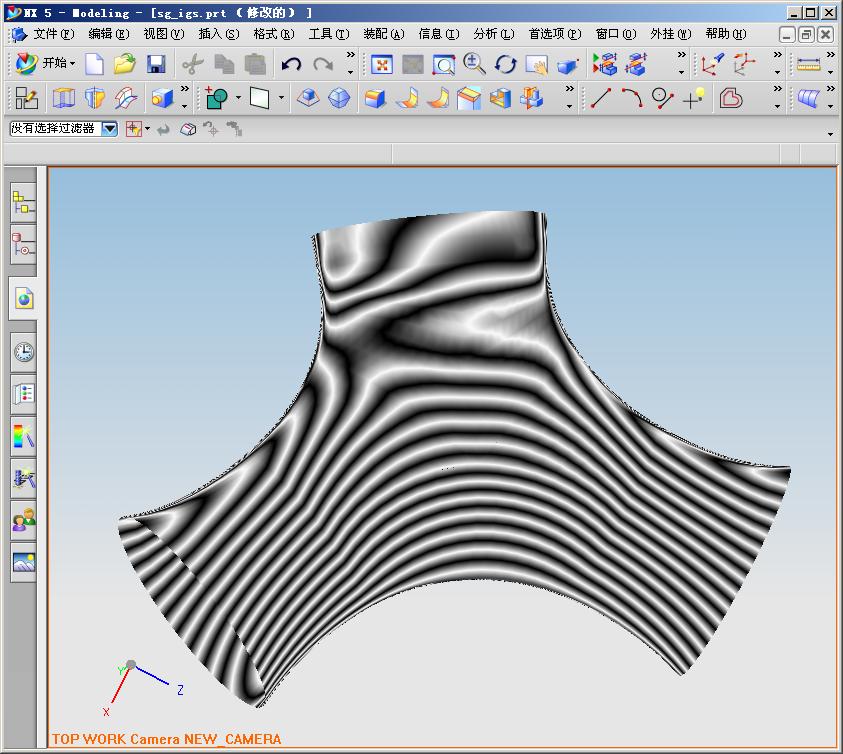Expand the 没有选择过滤器 selection filter dropdown
843x754 pixels.
110,129
